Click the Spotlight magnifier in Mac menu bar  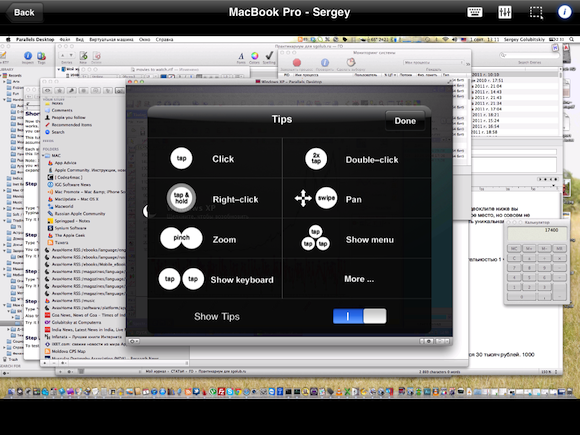coord(571,39)
